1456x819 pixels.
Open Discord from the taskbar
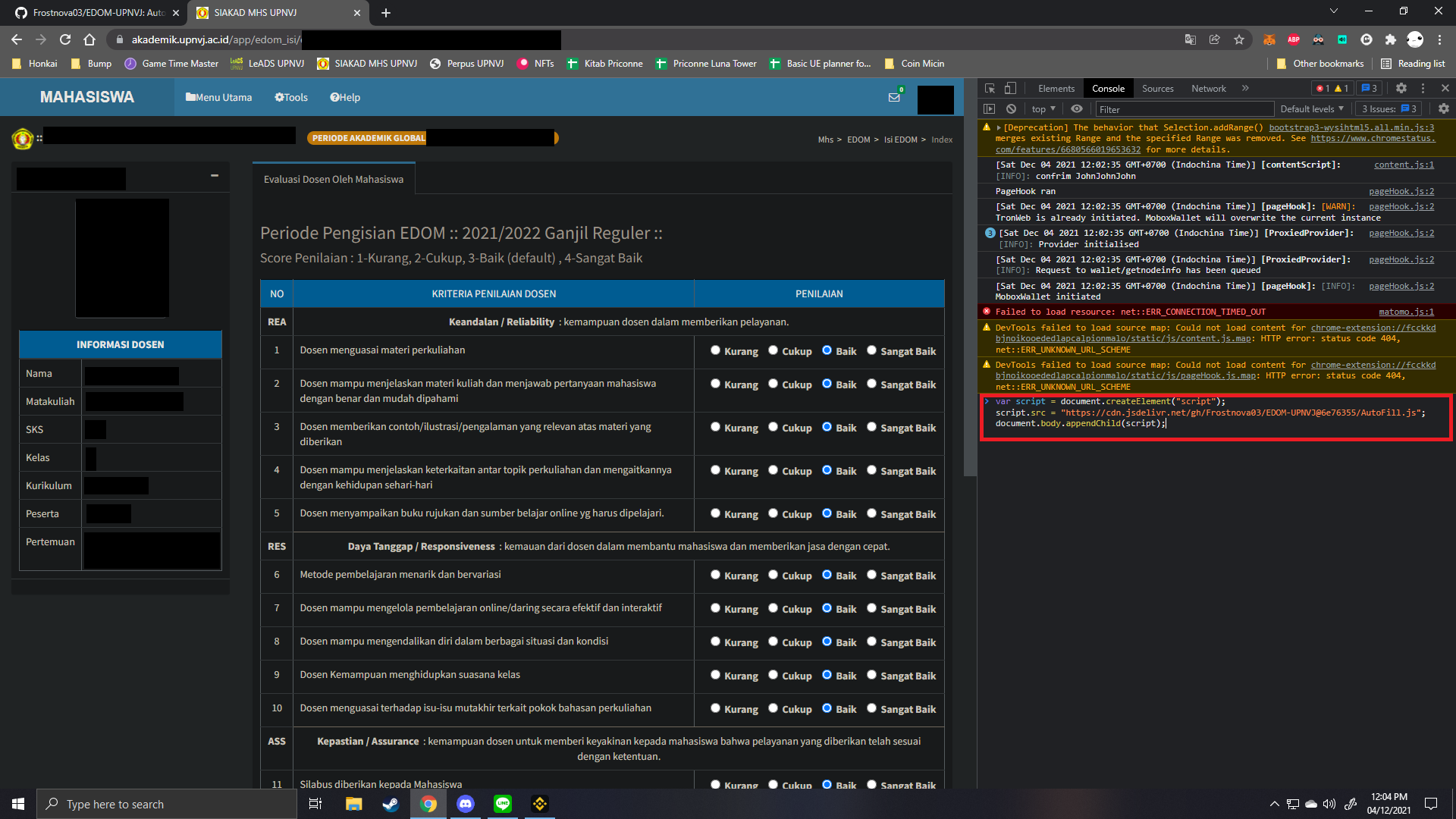(465, 804)
